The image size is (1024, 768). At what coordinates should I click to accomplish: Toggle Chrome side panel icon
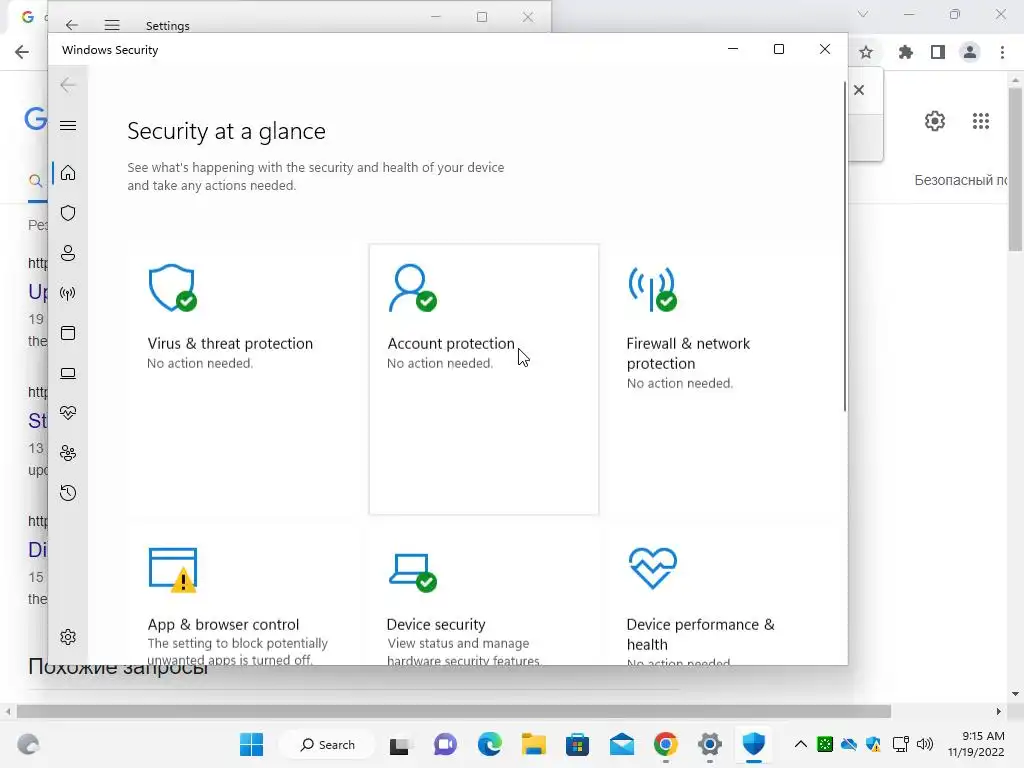click(938, 52)
